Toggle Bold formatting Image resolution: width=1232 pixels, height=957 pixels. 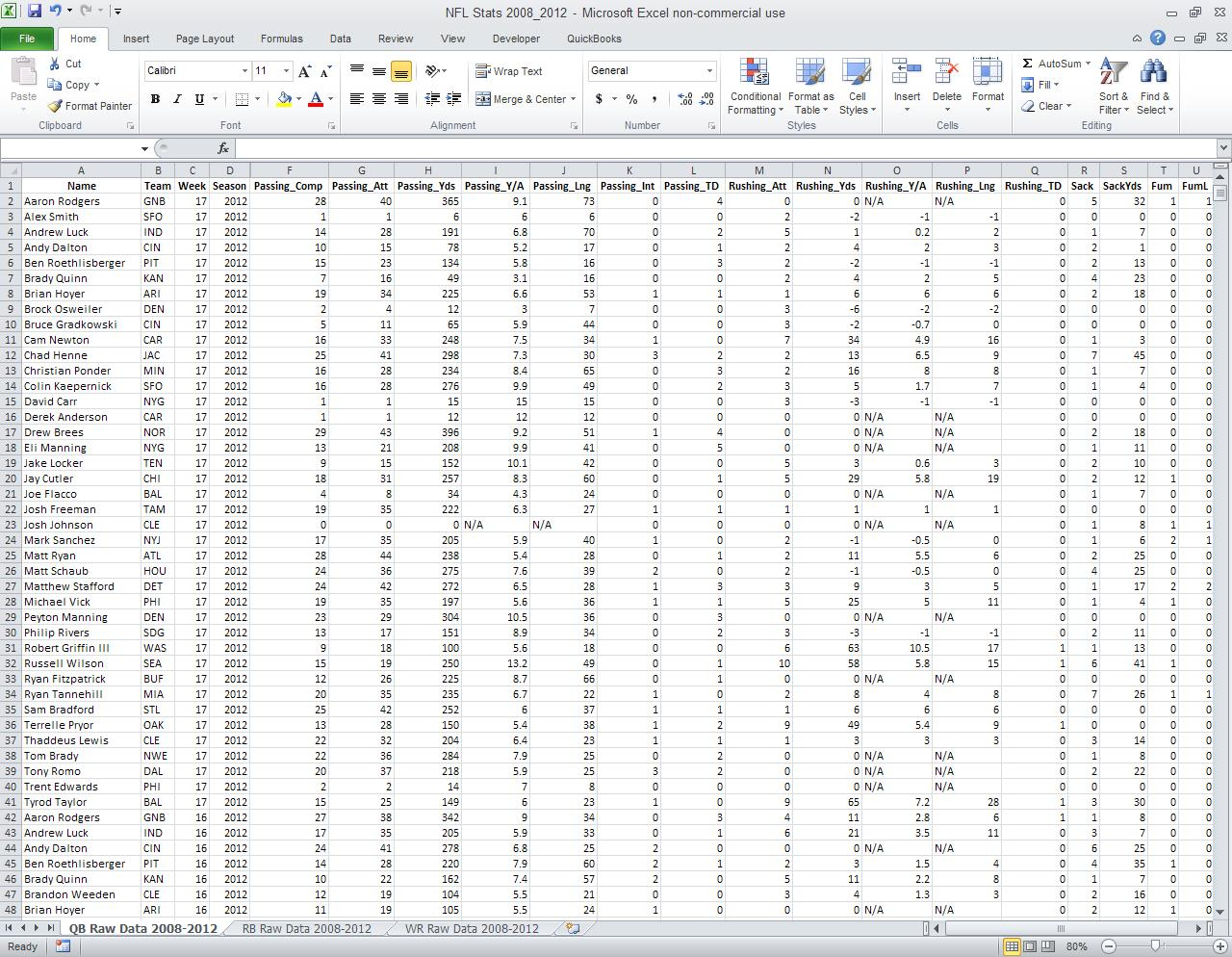point(155,99)
